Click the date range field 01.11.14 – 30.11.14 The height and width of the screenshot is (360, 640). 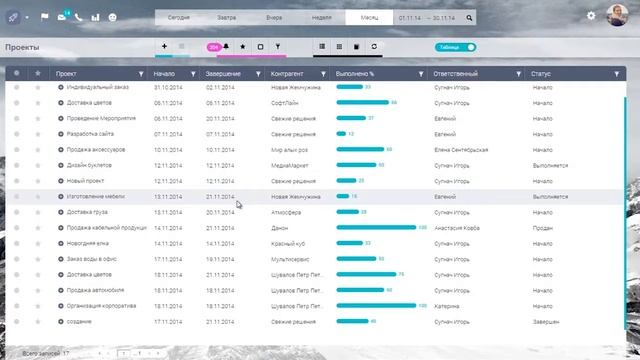427,18
